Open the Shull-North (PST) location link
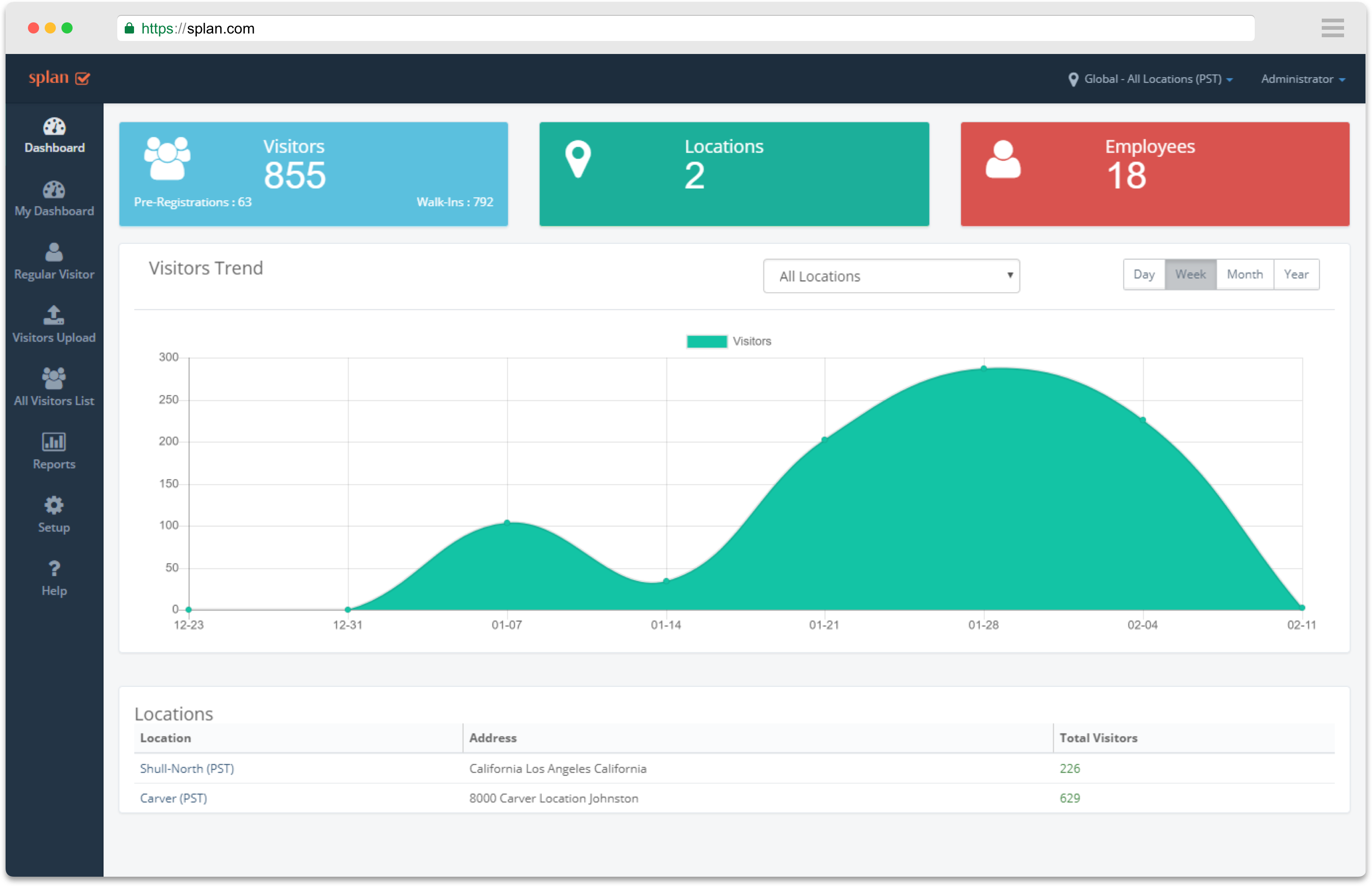This screenshot has width=1372, height=886. tap(187, 769)
